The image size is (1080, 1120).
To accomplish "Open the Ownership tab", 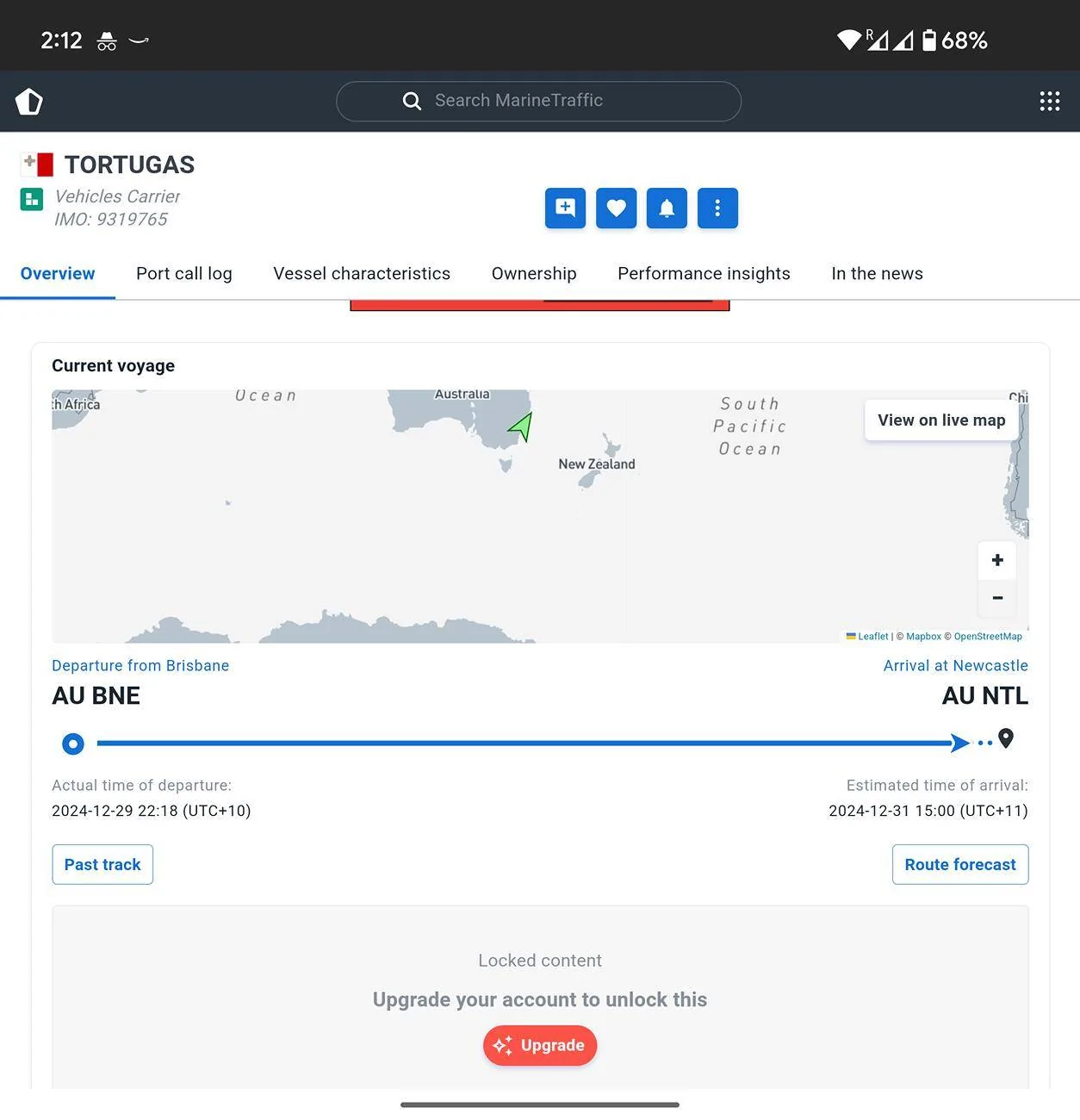I will coord(534,273).
